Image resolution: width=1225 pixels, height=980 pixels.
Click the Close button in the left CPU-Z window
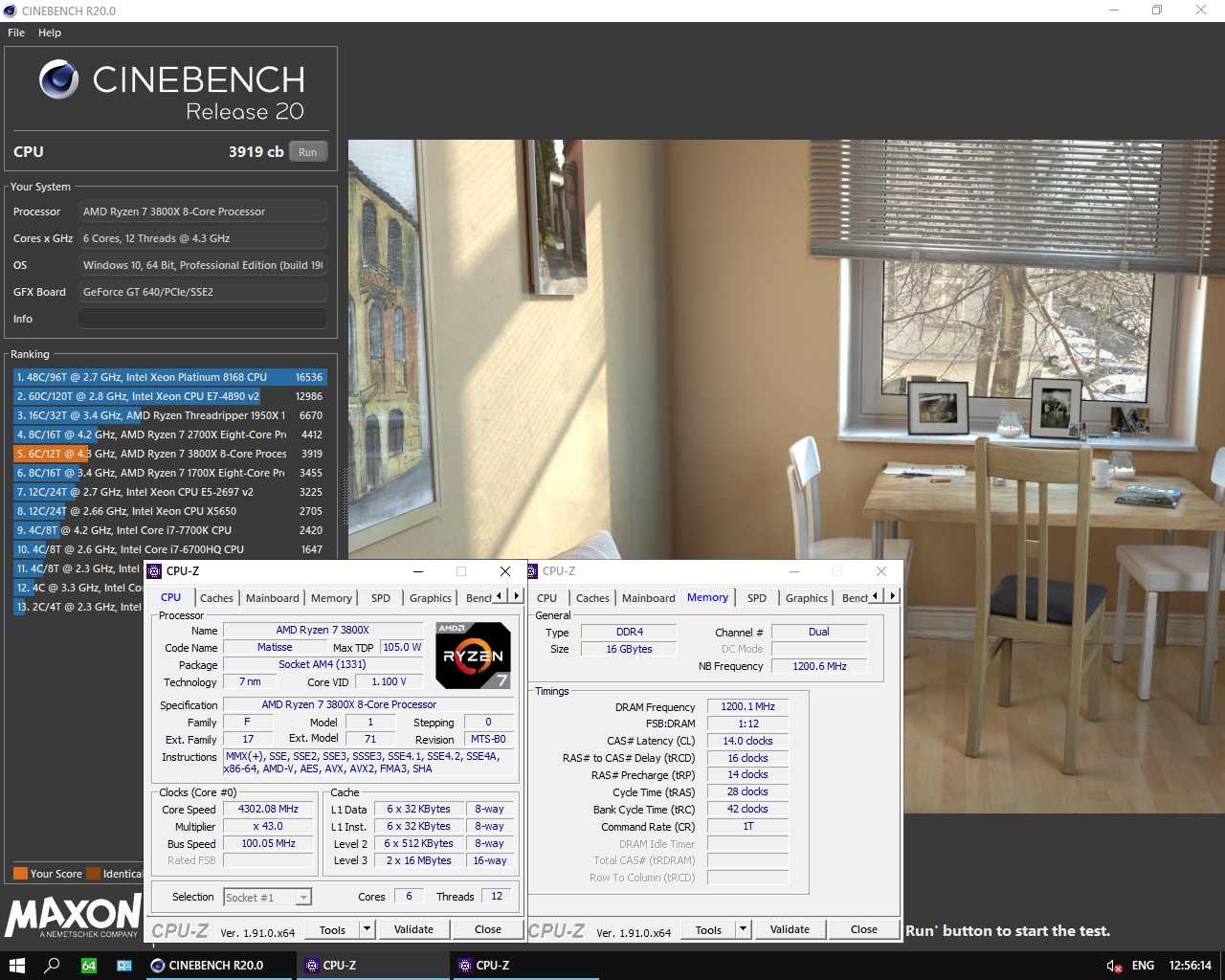tap(488, 929)
